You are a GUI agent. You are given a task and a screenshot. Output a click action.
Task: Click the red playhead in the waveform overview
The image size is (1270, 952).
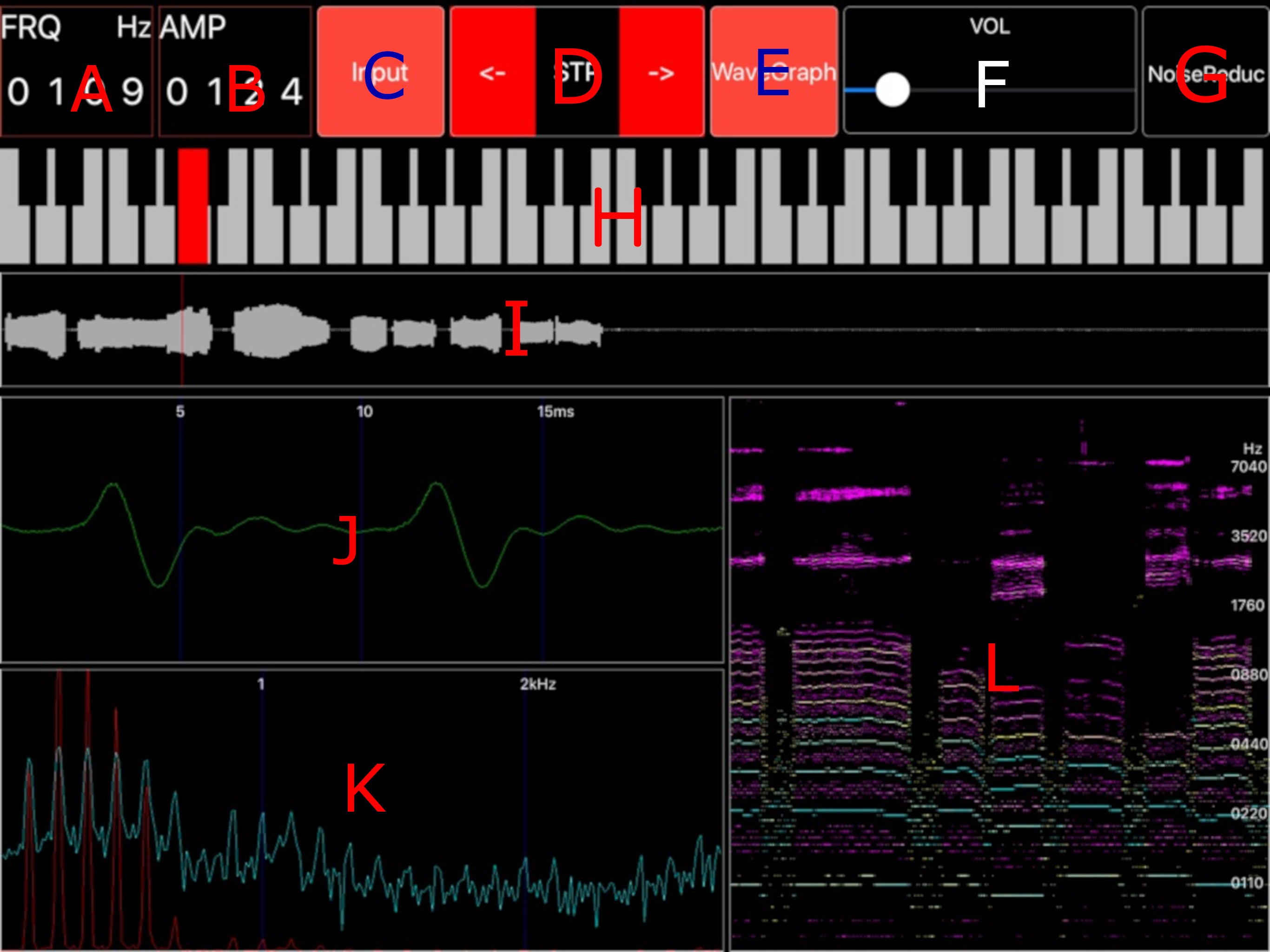[x=183, y=330]
